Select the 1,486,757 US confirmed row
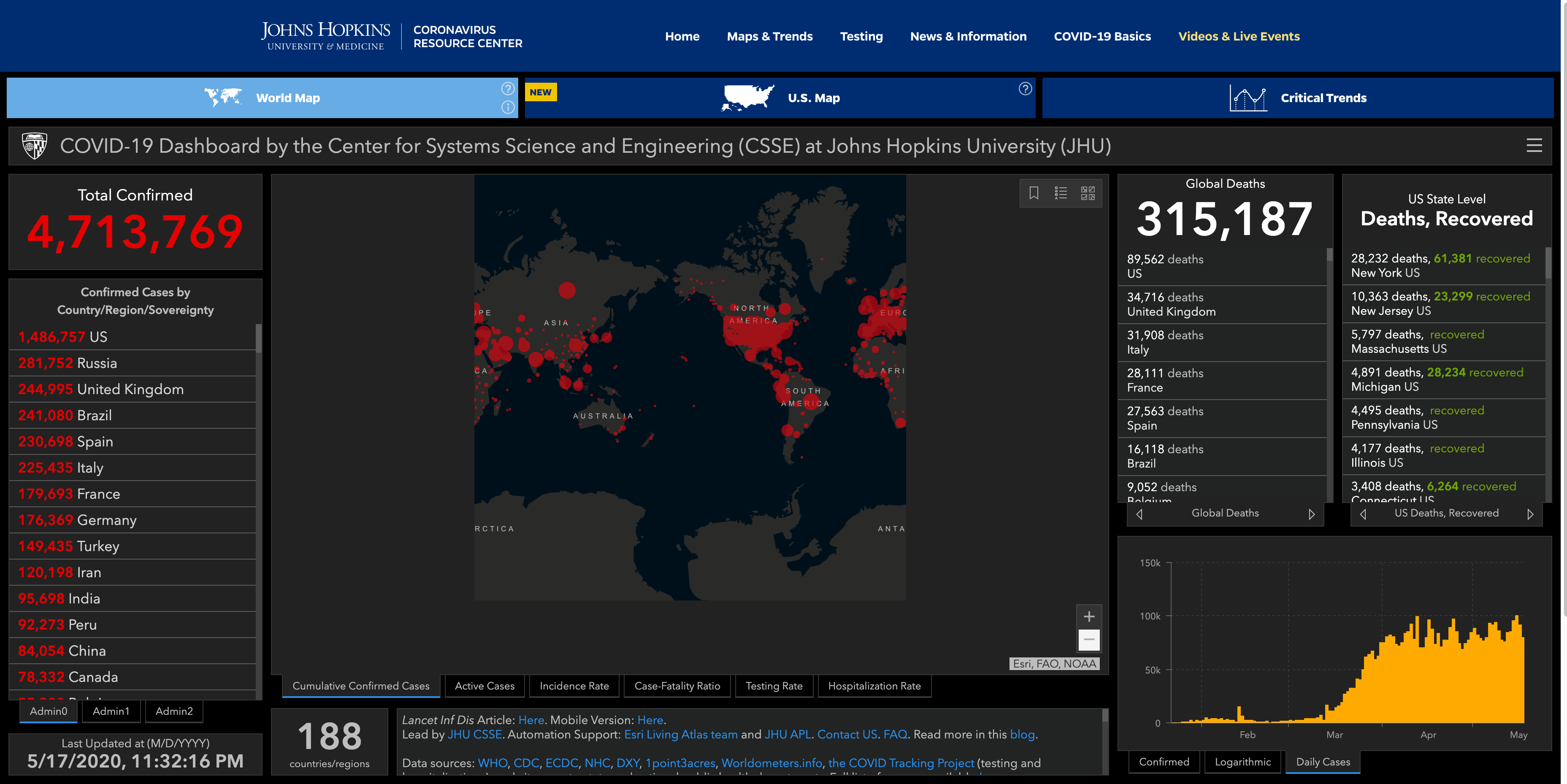Viewport: 1567px width, 784px height. click(132, 337)
